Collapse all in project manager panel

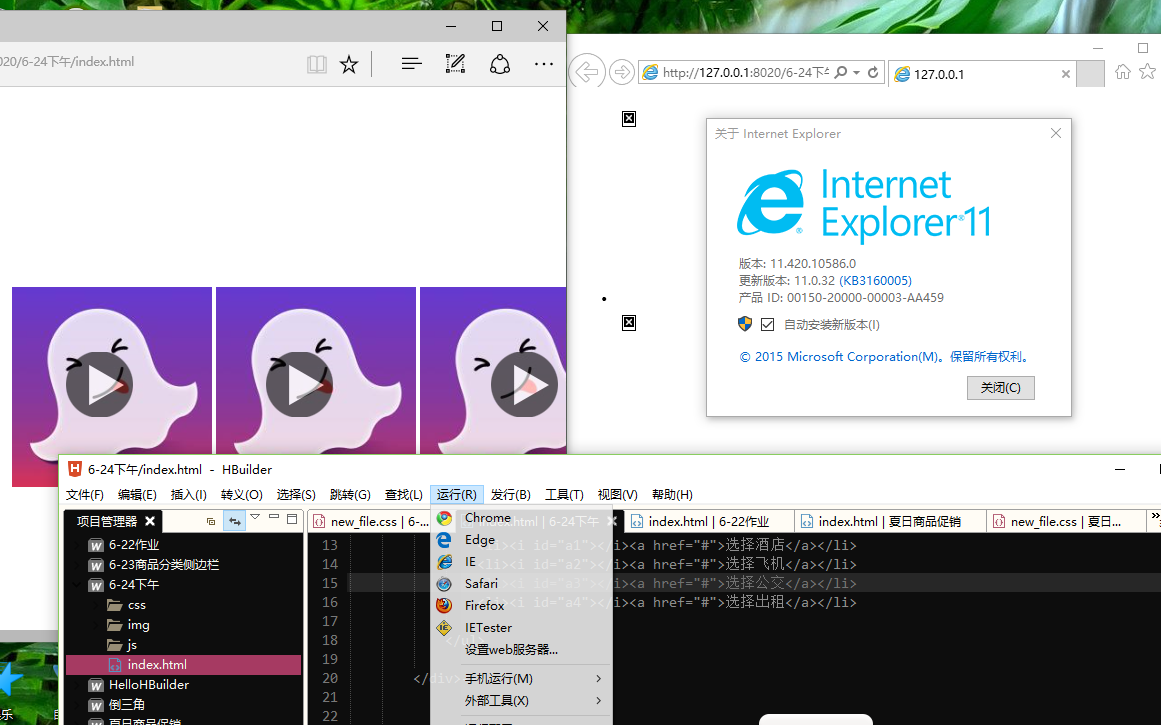pos(211,521)
